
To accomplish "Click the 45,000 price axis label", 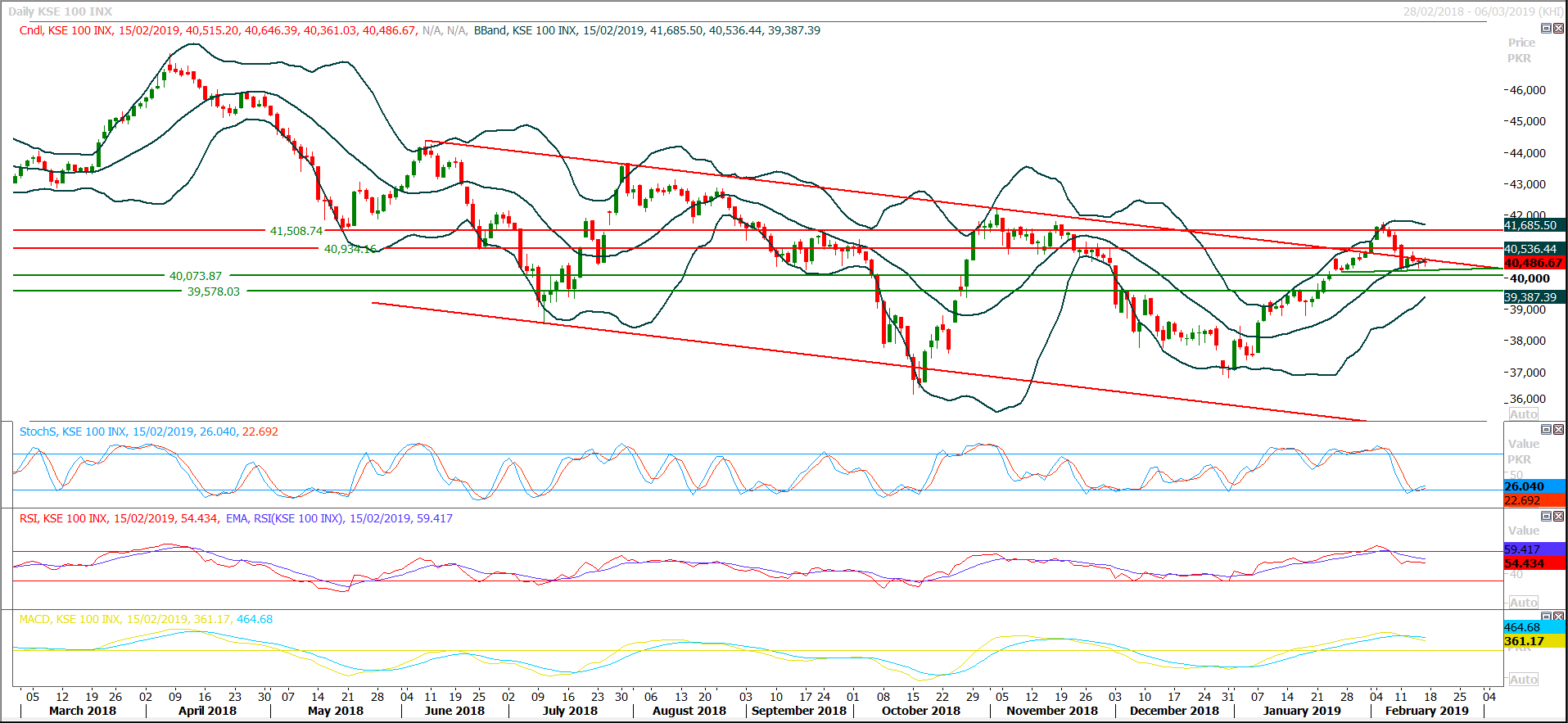I will pos(1528,121).
